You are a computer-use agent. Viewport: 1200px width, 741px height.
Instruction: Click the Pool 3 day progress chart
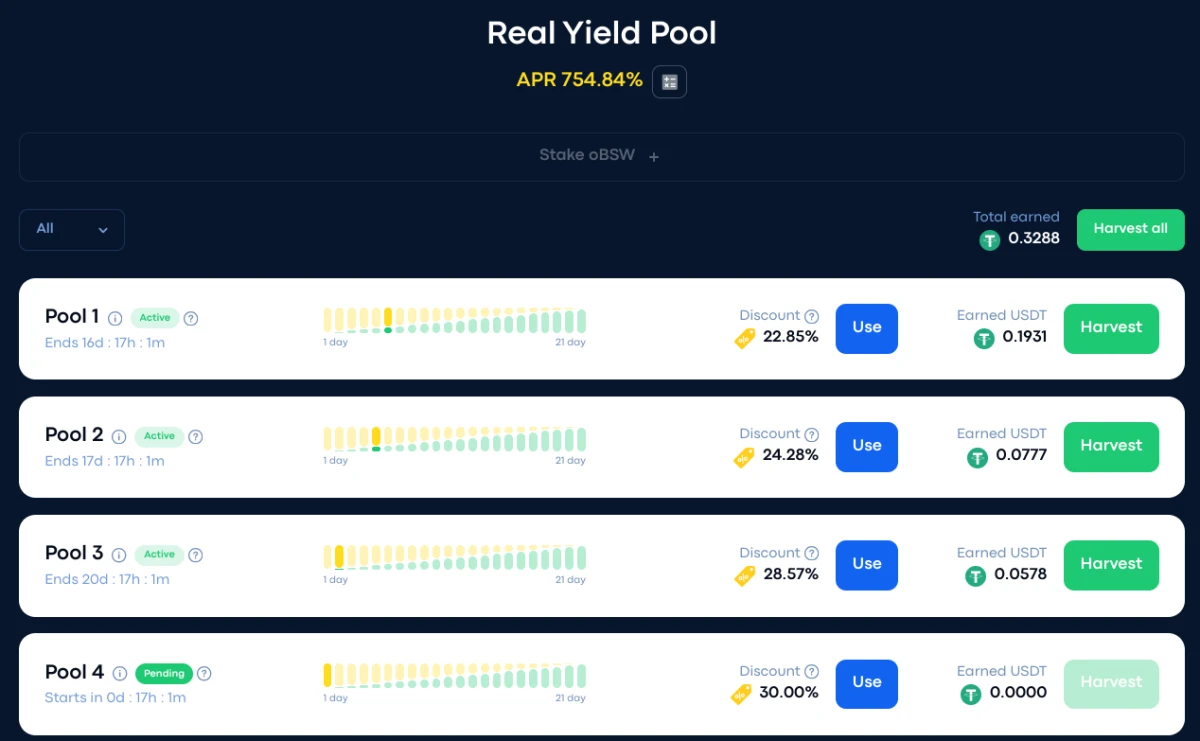[x=454, y=564]
